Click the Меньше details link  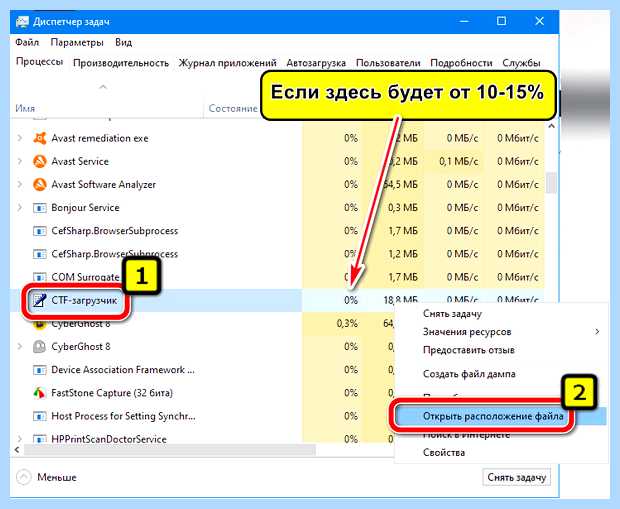[x=57, y=477]
